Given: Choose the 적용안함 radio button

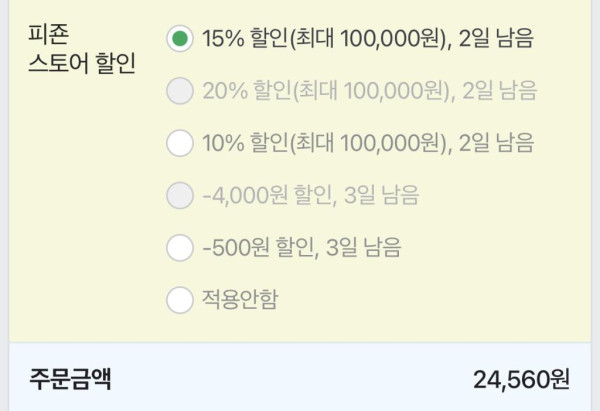Looking at the screenshot, I should click(180, 298).
